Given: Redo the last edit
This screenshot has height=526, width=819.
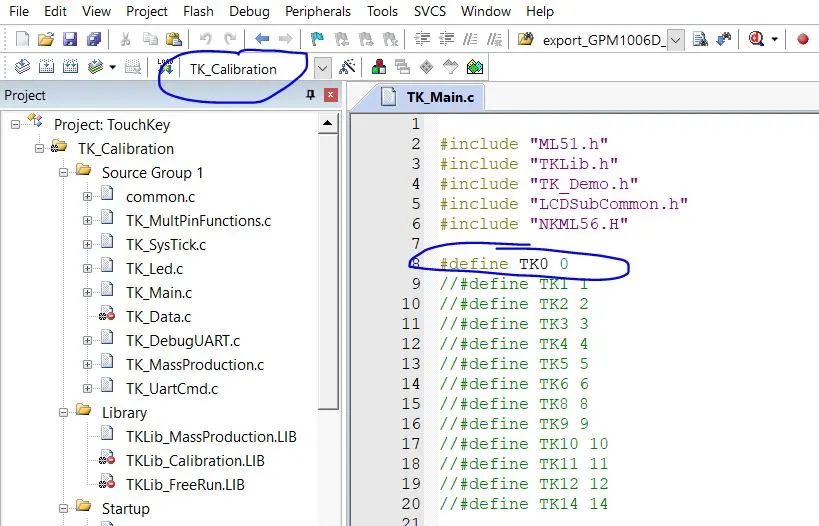Looking at the screenshot, I should [230, 39].
